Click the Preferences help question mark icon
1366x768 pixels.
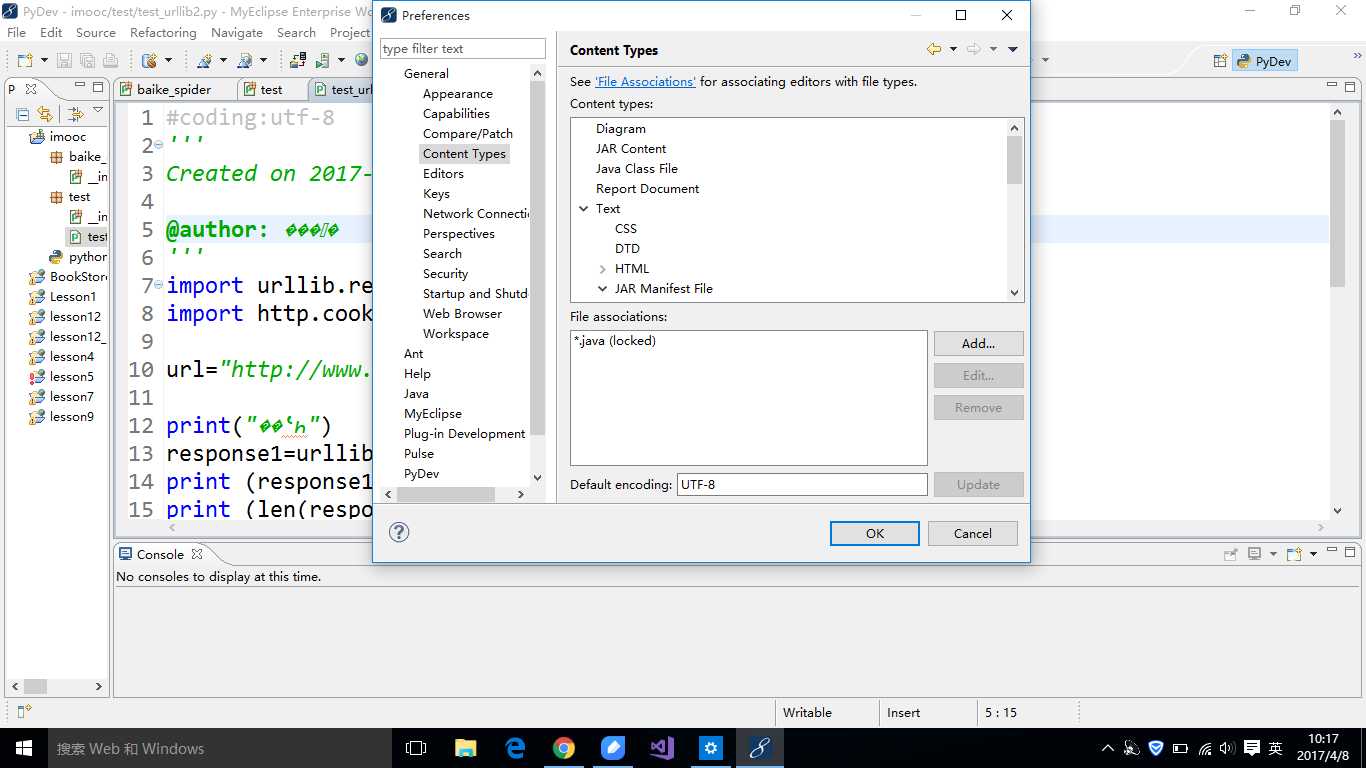399,532
